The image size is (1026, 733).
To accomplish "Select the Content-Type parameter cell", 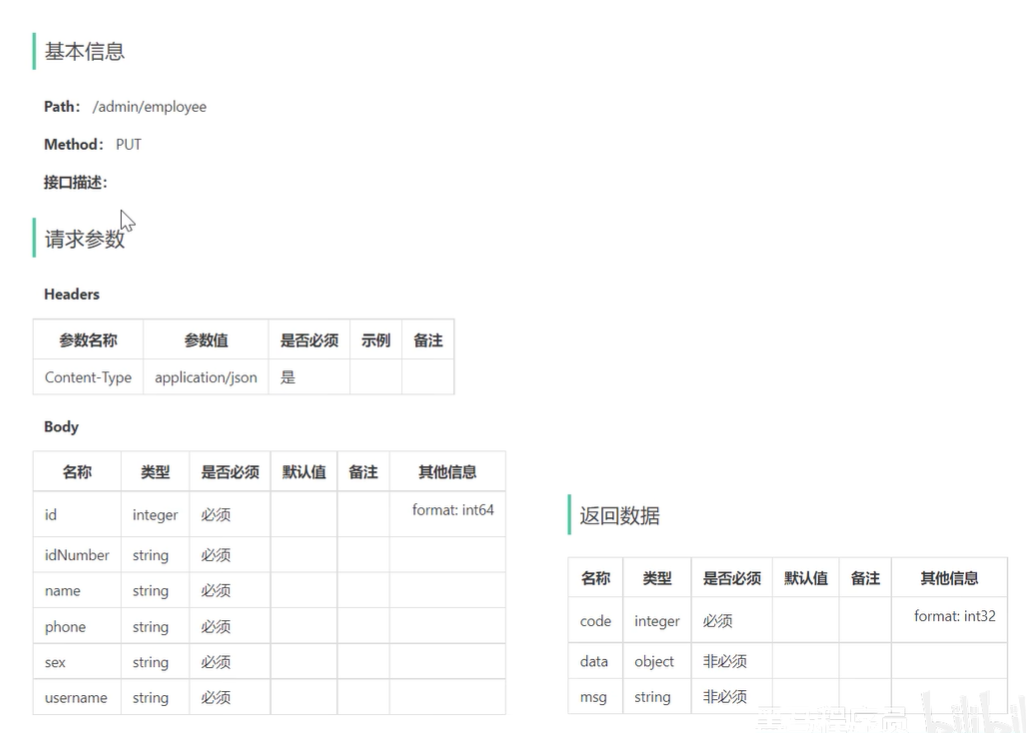I will [x=88, y=378].
